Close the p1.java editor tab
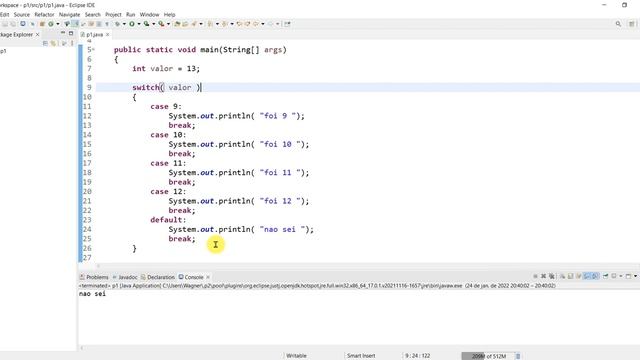The width and height of the screenshot is (640, 360). coord(107,35)
